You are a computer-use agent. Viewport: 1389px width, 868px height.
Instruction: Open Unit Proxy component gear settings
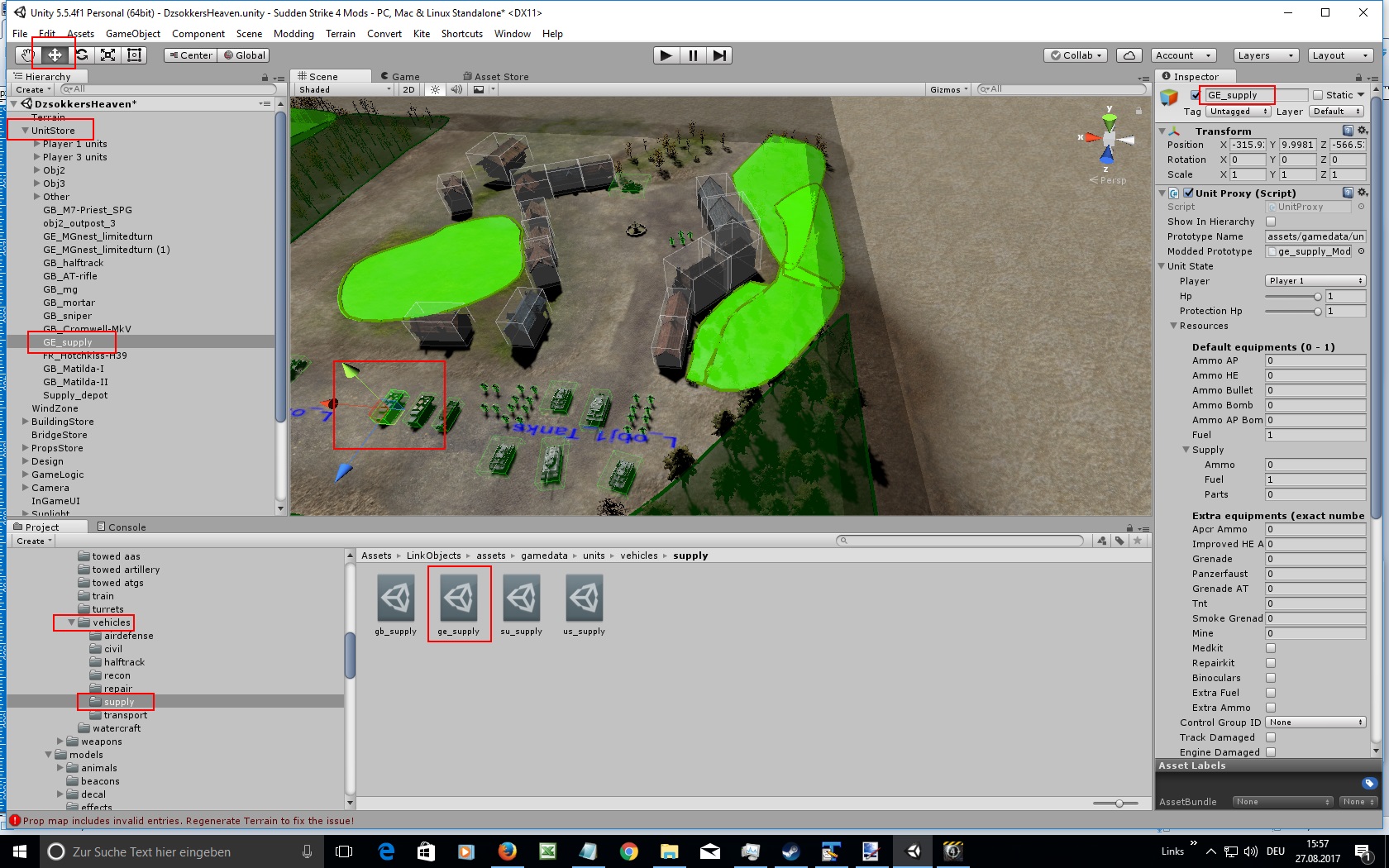point(1363,193)
